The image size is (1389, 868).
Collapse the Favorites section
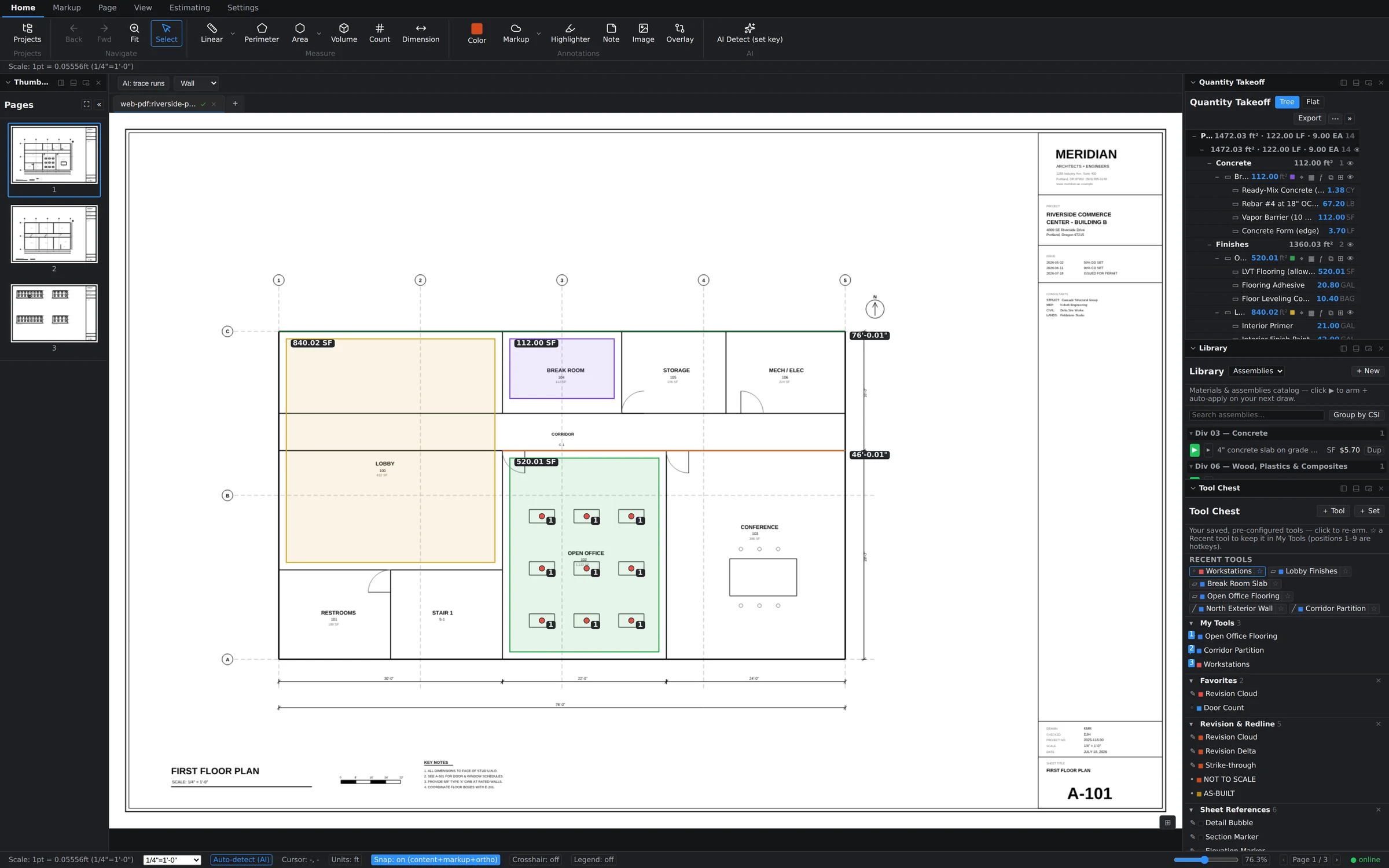(x=1191, y=681)
